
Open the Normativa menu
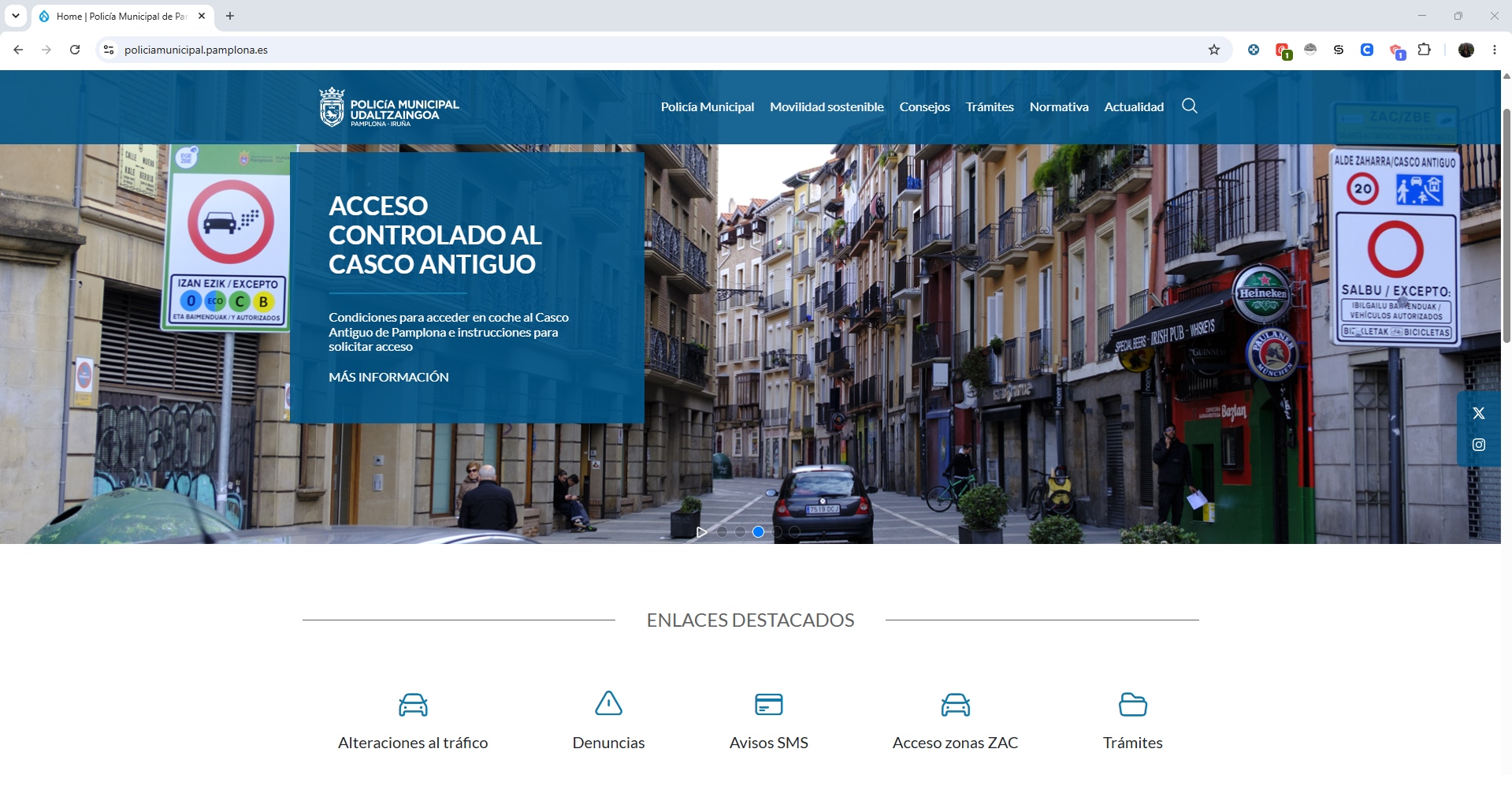[1058, 106]
